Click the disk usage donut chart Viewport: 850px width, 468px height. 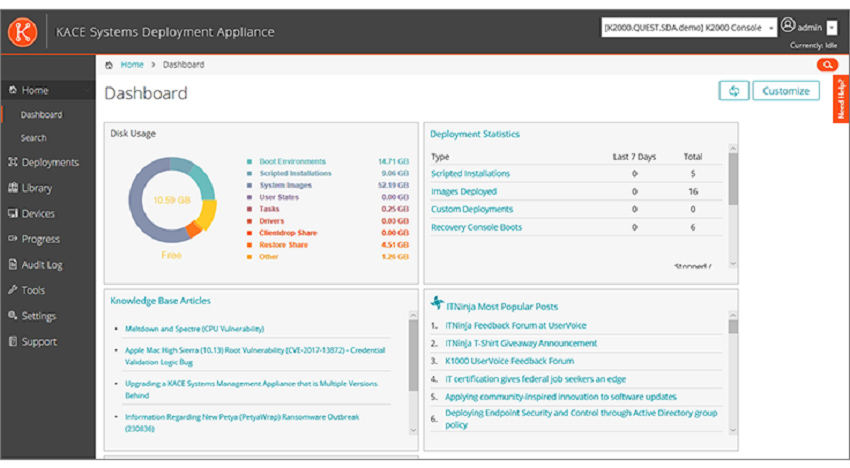coord(172,200)
